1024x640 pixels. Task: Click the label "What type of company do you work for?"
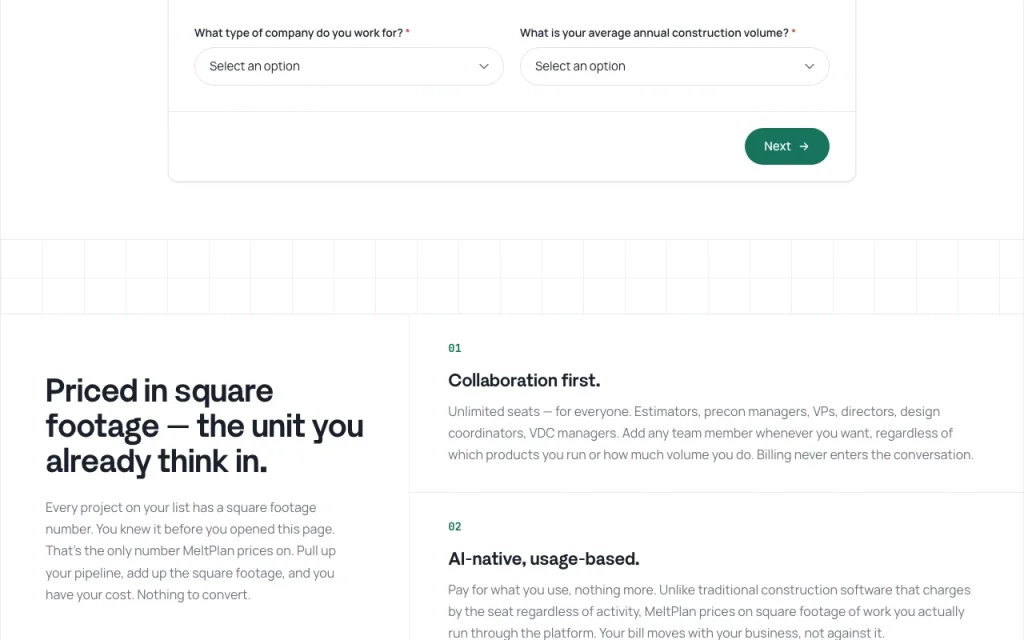click(x=298, y=33)
